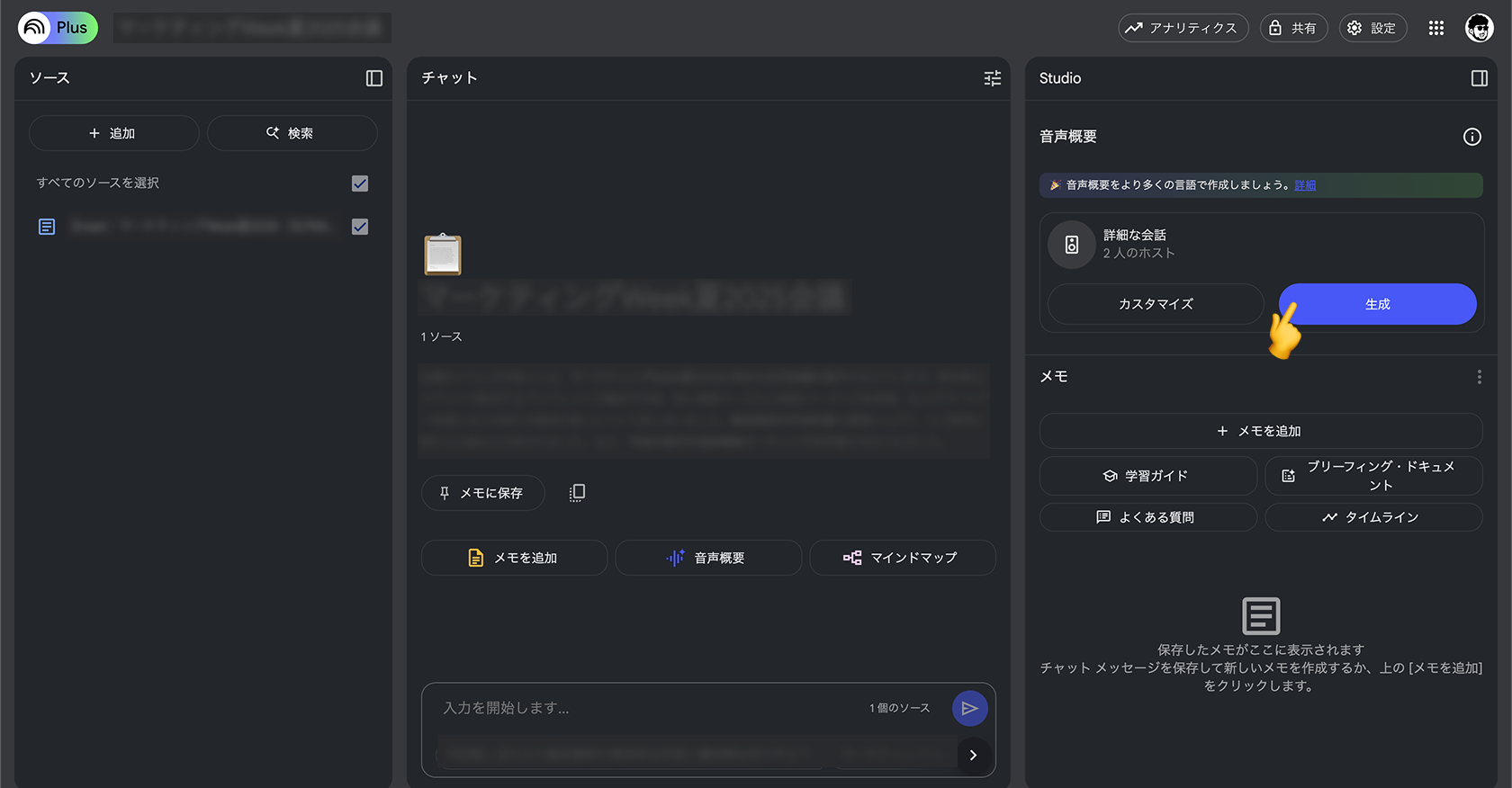Image resolution: width=1512 pixels, height=788 pixels.
Task: Open the Google apps grid icon
Action: click(1435, 28)
